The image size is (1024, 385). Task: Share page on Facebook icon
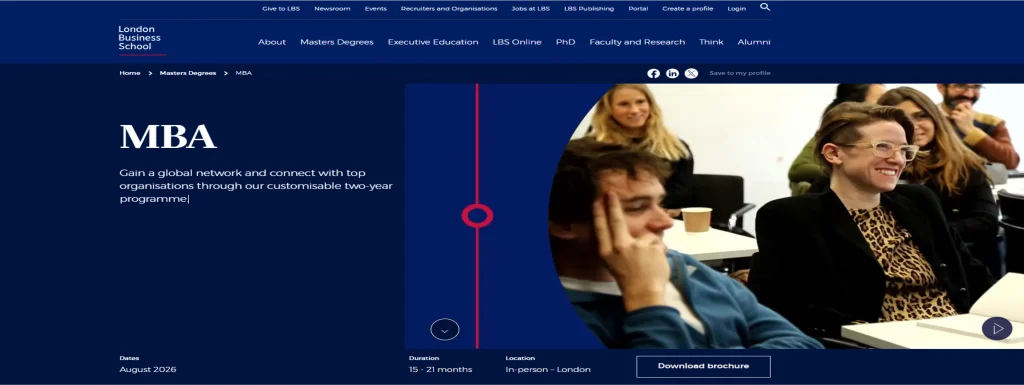653,73
